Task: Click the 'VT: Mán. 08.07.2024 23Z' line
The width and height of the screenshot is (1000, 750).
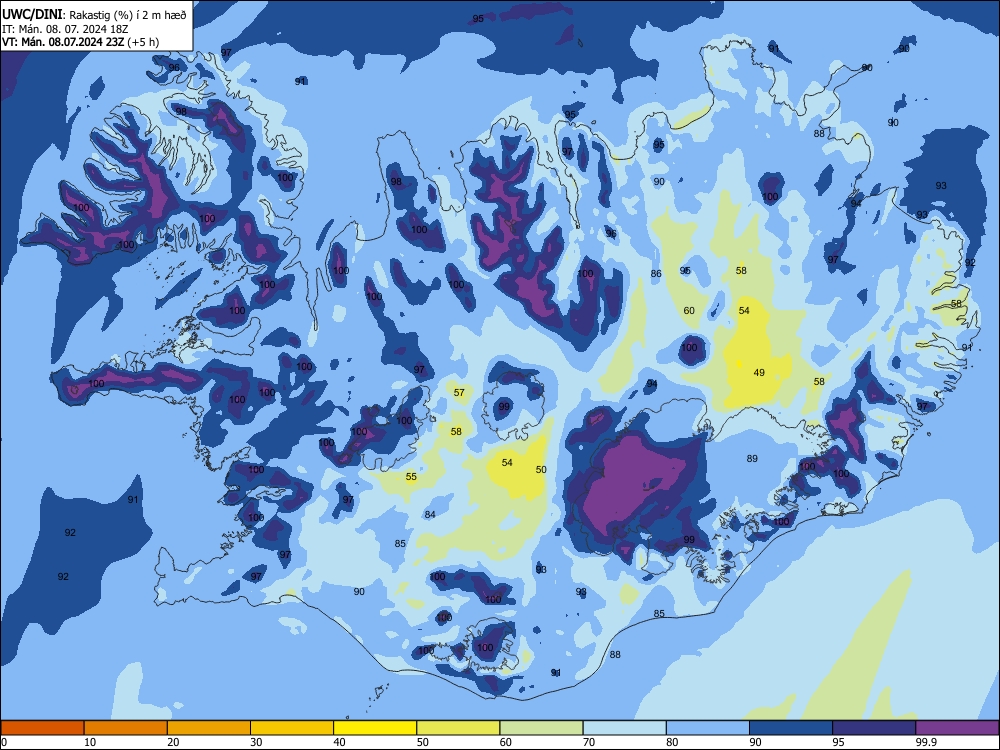Action: pos(80,42)
